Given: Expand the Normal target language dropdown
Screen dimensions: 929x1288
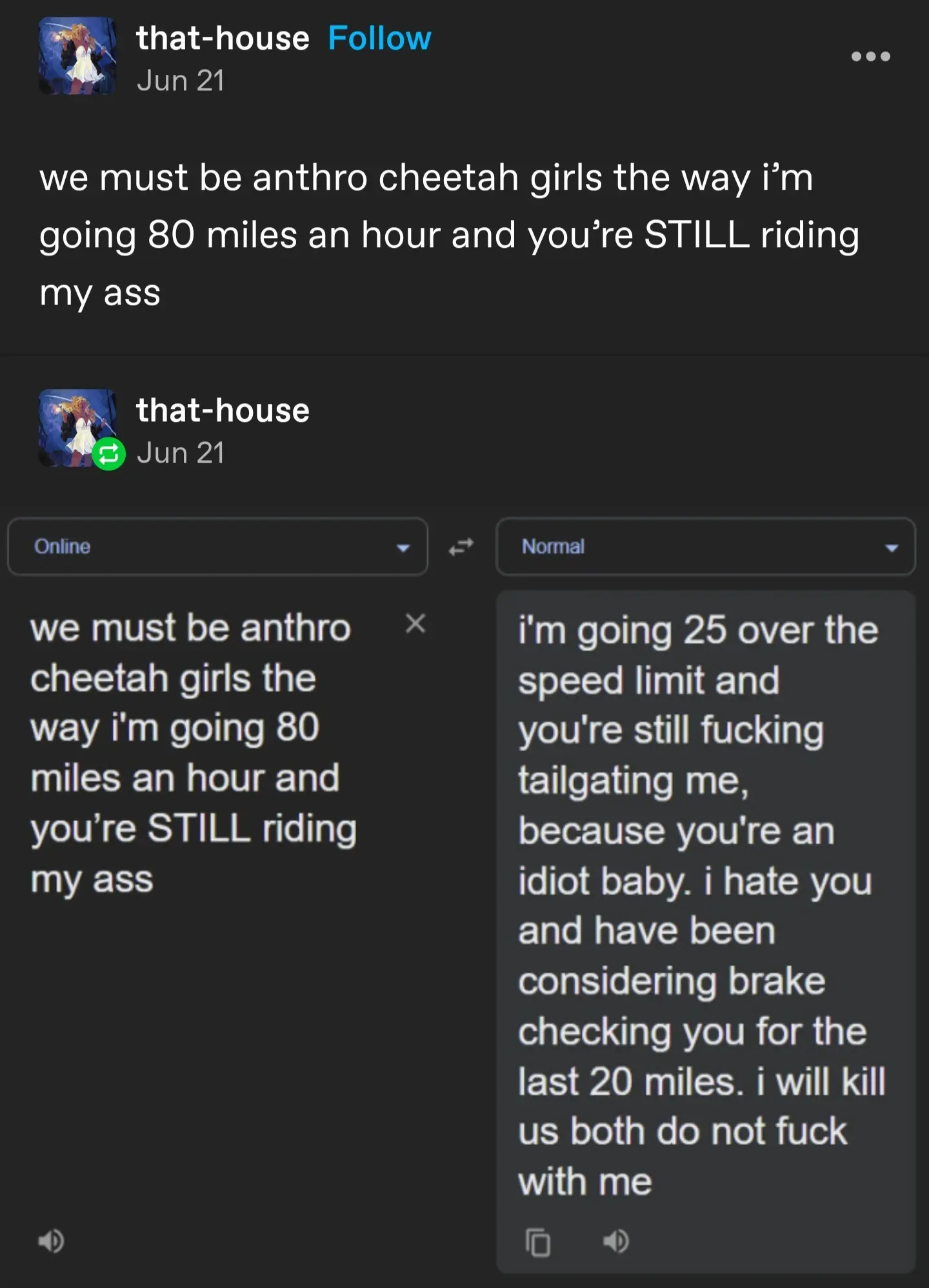Looking at the screenshot, I should [706, 547].
